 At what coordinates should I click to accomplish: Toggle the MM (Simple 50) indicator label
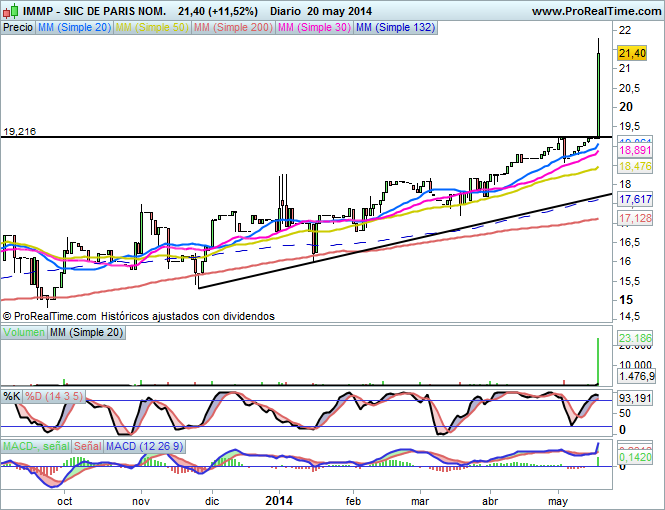pos(155,28)
